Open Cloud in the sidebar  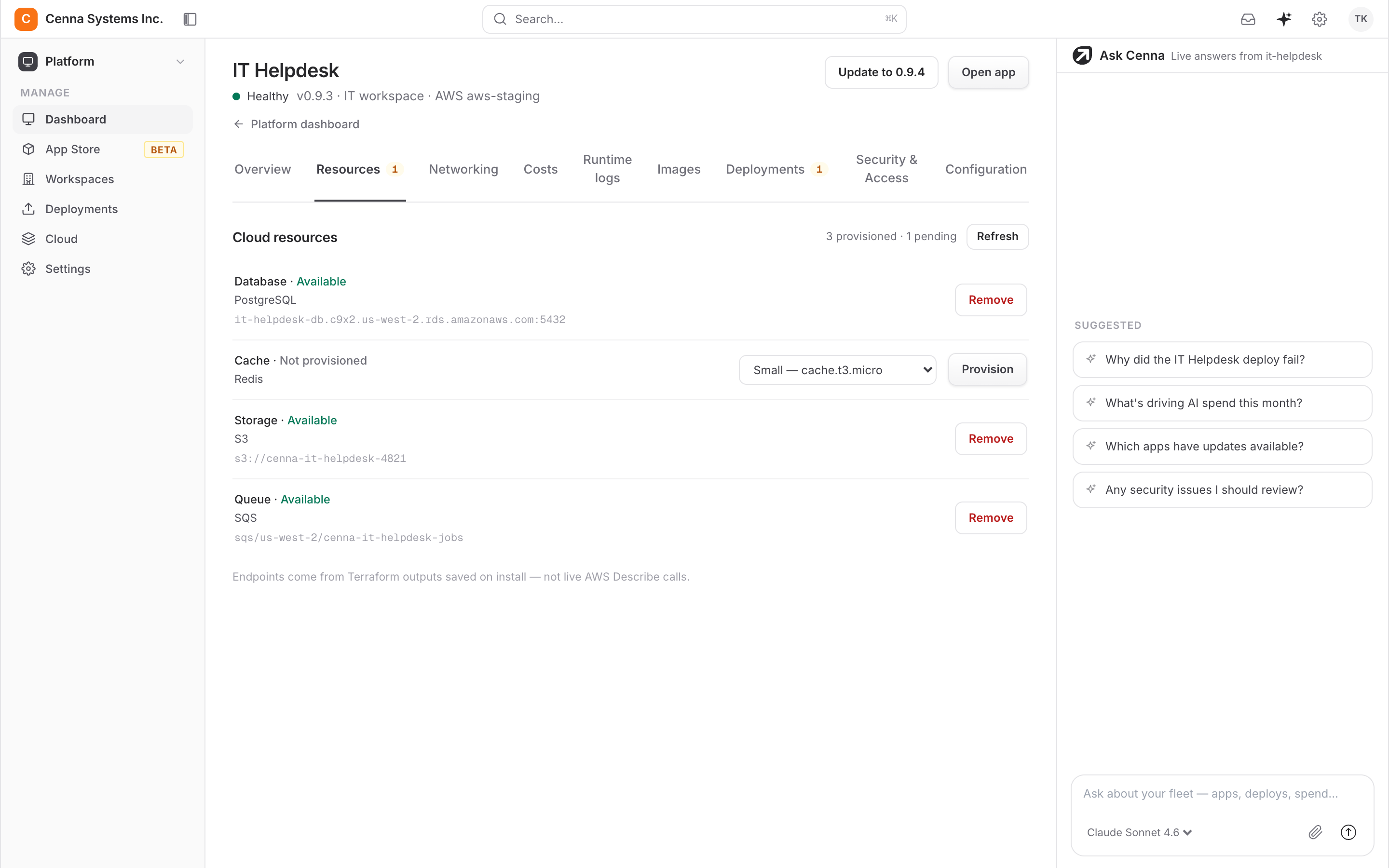point(103,239)
